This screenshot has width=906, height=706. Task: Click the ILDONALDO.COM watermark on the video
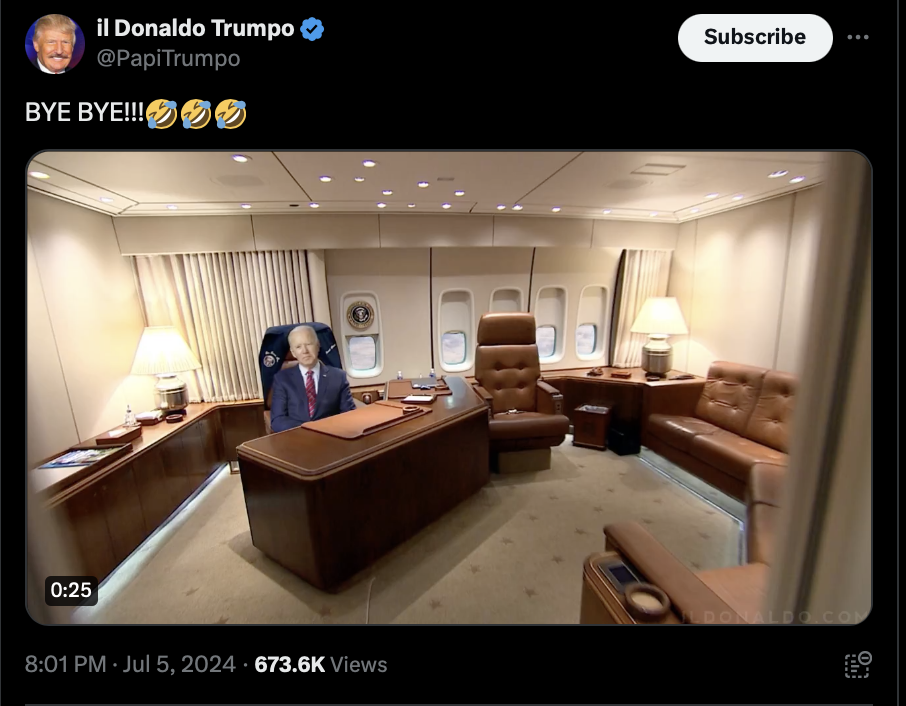click(x=774, y=616)
